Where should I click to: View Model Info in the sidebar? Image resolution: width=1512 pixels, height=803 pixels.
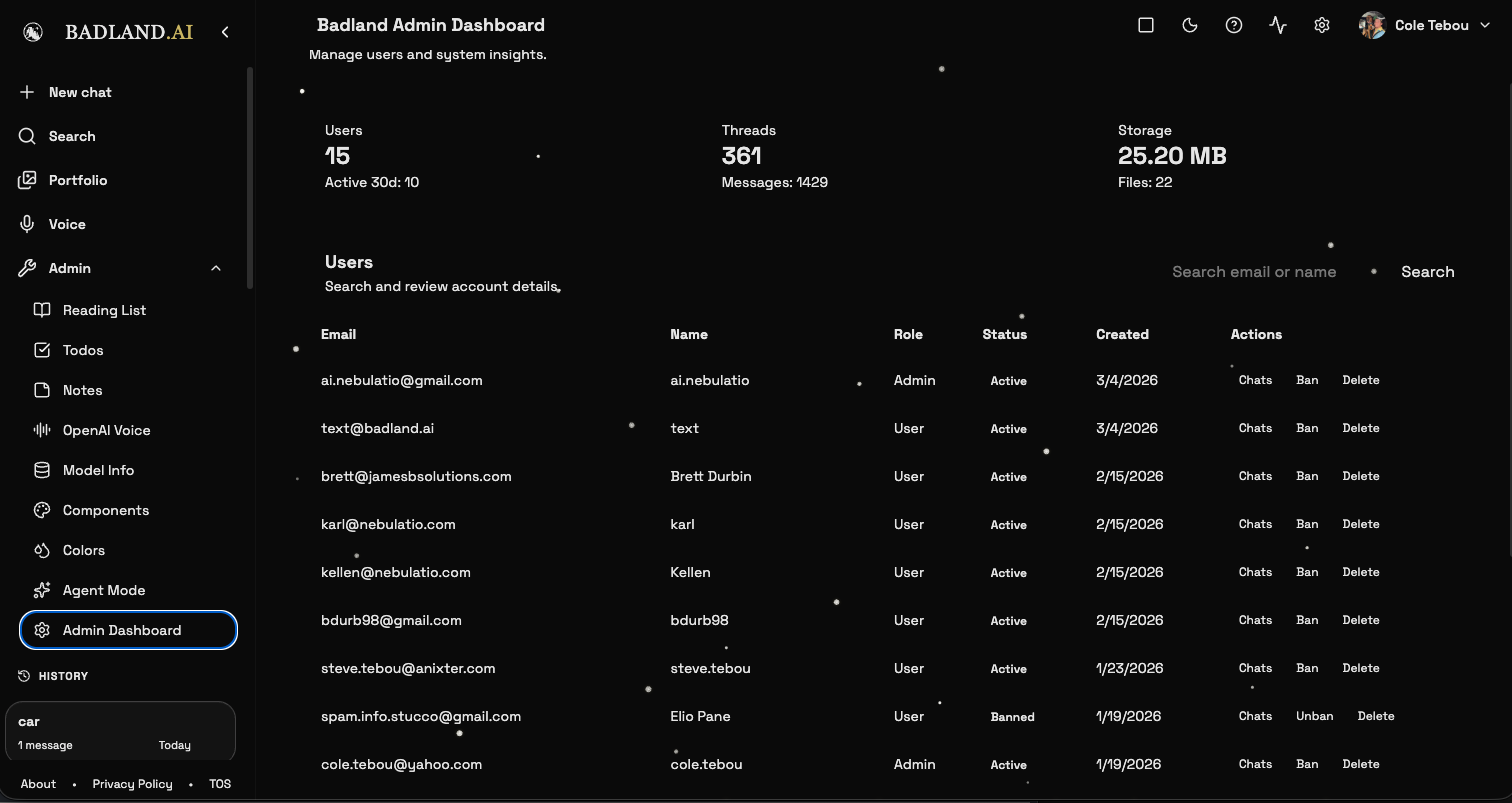[99, 470]
